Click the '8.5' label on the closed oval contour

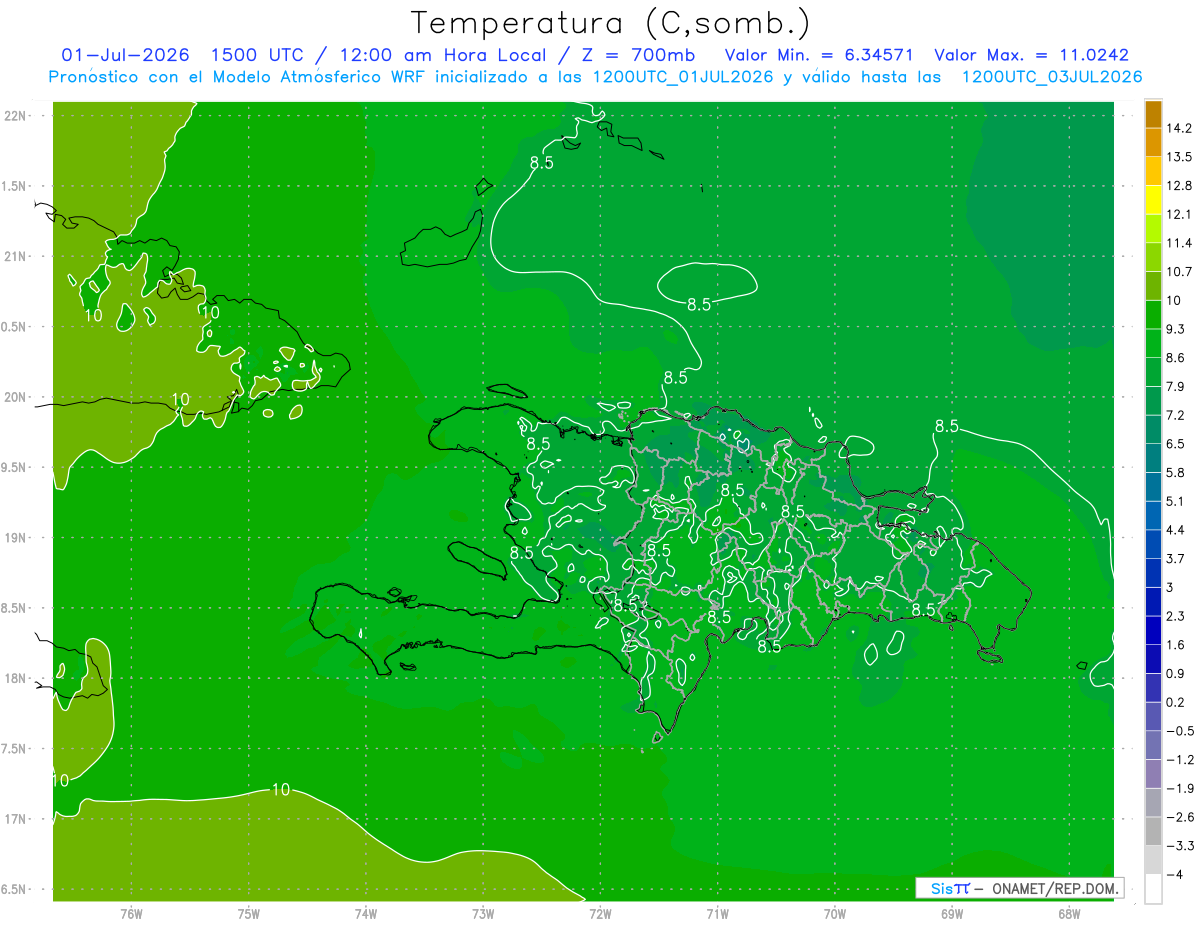(699, 304)
